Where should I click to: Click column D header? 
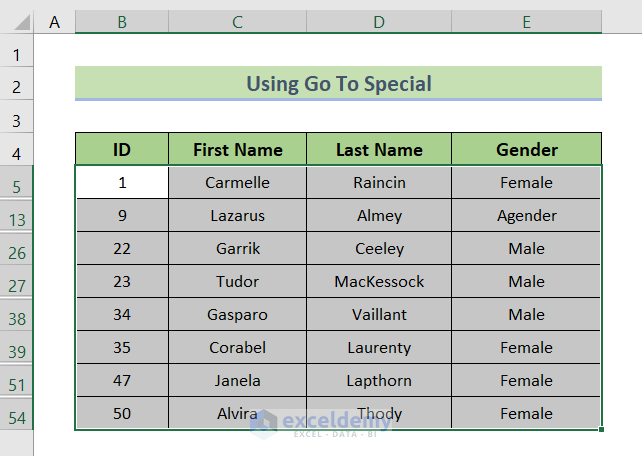click(379, 21)
